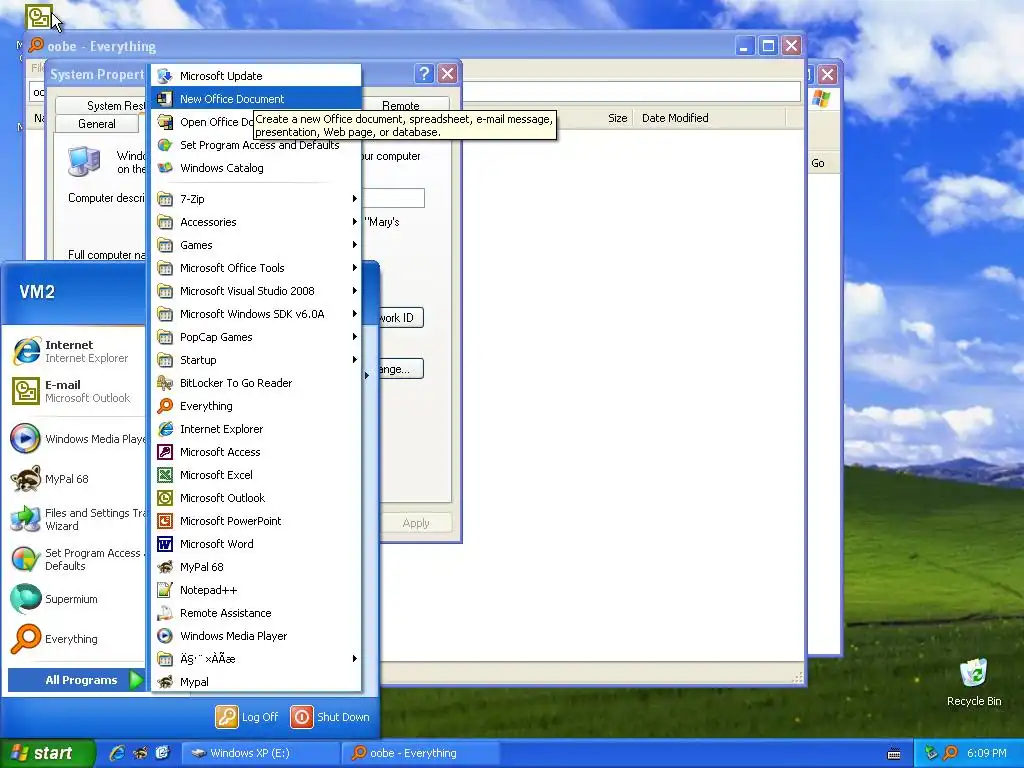
Task: Click the Log Off button
Action: tap(247, 716)
